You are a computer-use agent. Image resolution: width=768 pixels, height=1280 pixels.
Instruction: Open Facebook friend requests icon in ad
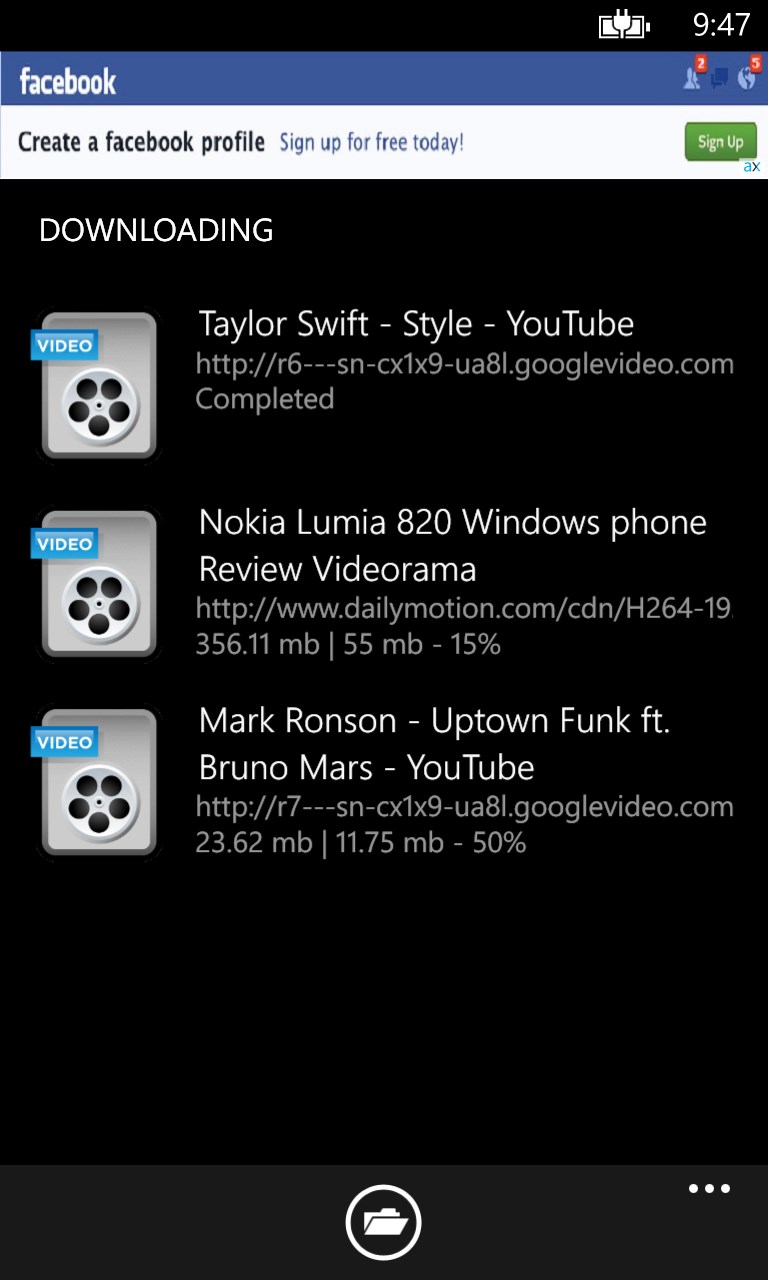click(694, 74)
